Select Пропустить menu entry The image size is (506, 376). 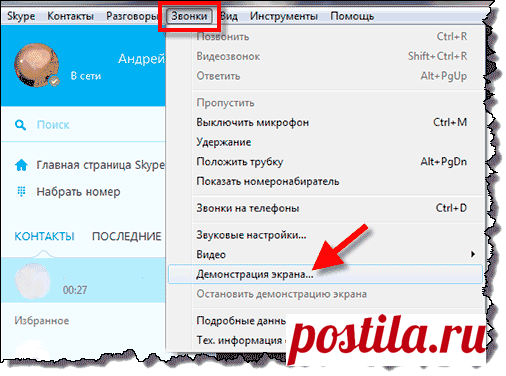point(325,103)
